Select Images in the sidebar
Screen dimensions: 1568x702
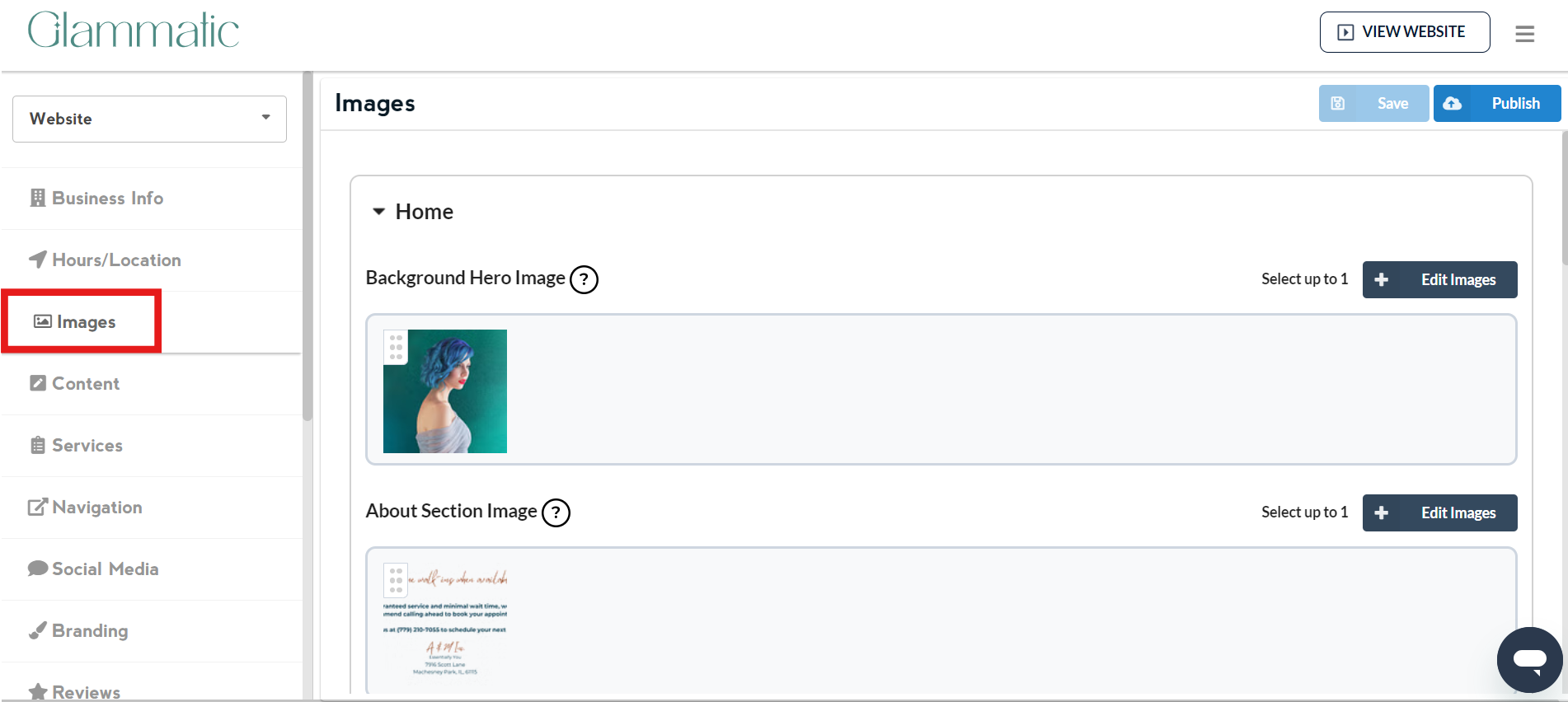point(85,322)
